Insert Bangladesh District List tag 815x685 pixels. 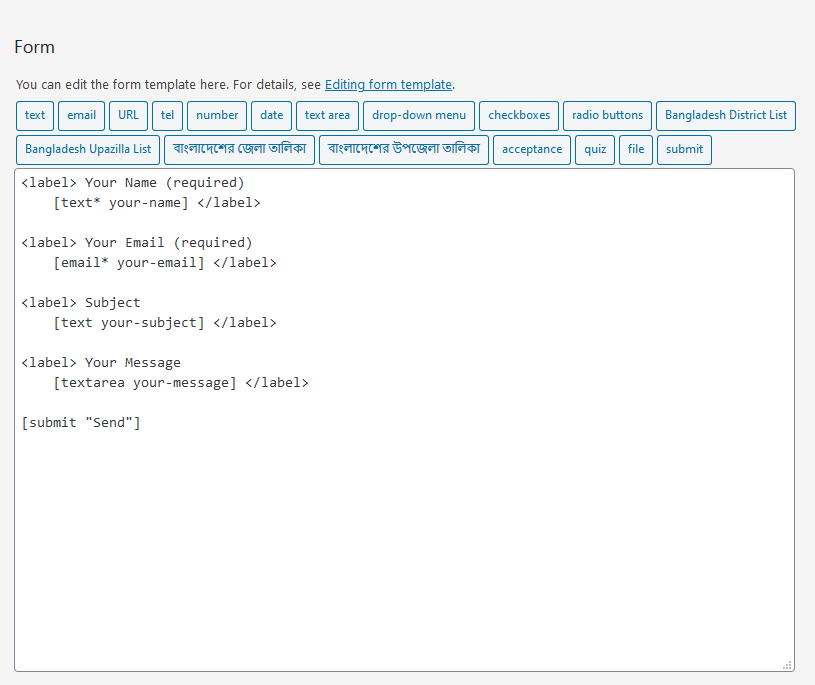point(726,115)
